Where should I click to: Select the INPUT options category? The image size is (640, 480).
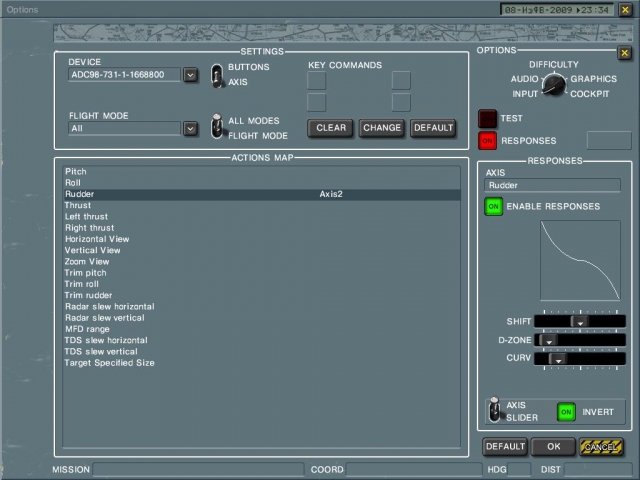click(525, 94)
